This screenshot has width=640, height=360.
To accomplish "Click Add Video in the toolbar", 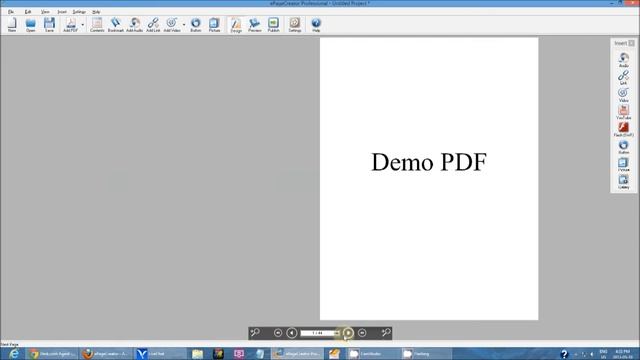I will [172, 25].
